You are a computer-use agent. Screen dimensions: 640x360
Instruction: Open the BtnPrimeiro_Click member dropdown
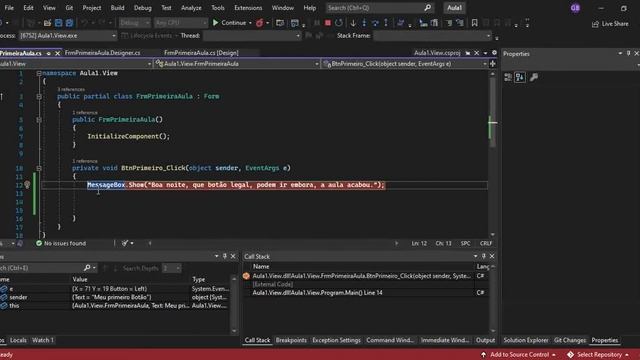coord(404,64)
